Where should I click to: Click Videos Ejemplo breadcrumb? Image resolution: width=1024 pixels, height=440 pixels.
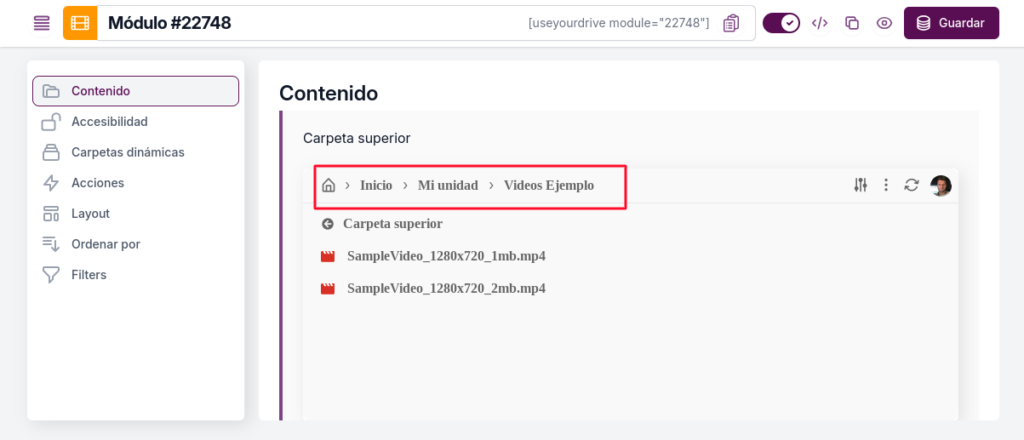coord(549,185)
